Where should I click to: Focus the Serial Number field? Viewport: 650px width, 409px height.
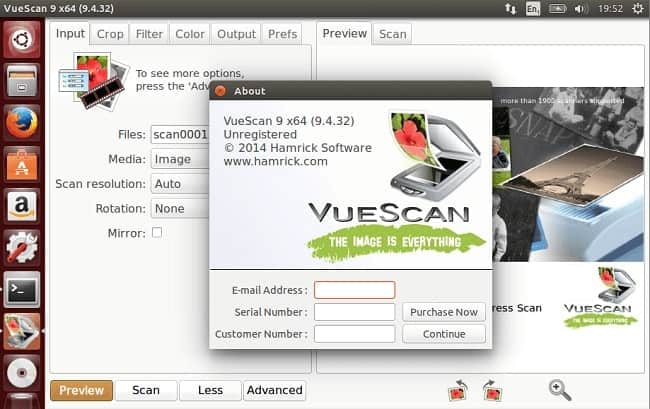pos(354,312)
